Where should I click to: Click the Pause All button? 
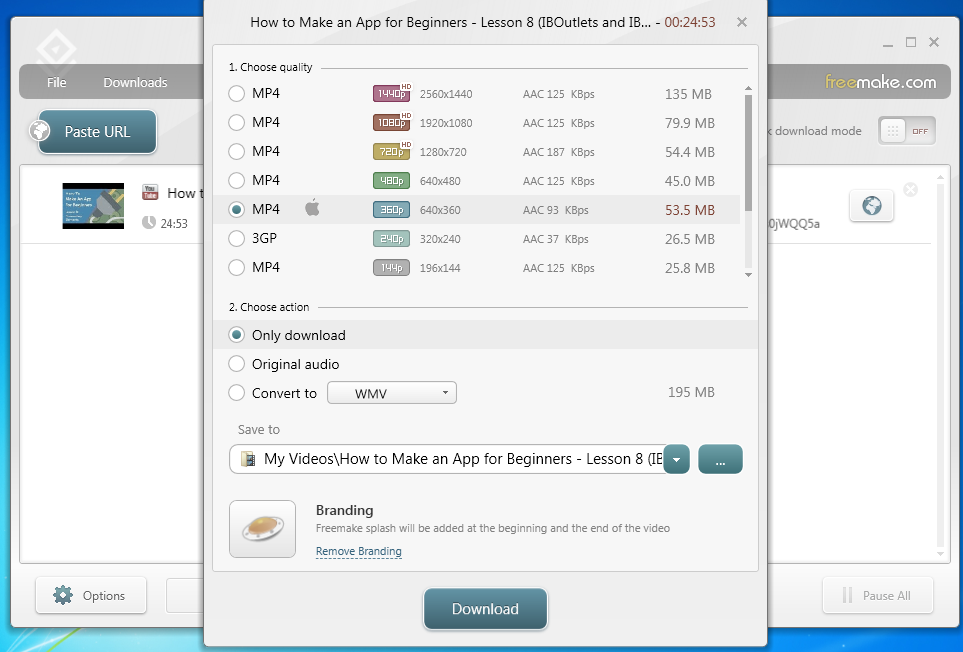pyautogui.click(x=878, y=595)
